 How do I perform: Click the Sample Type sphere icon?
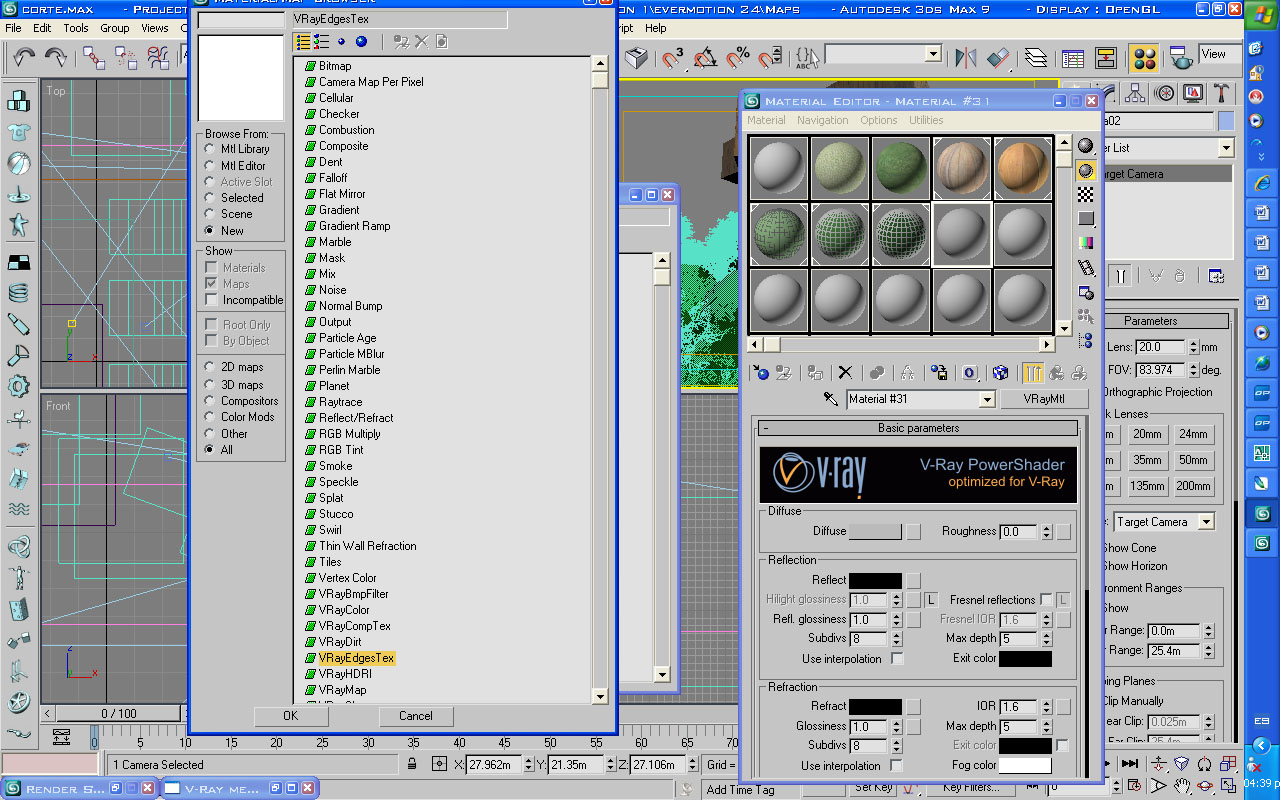click(1085, 145)
